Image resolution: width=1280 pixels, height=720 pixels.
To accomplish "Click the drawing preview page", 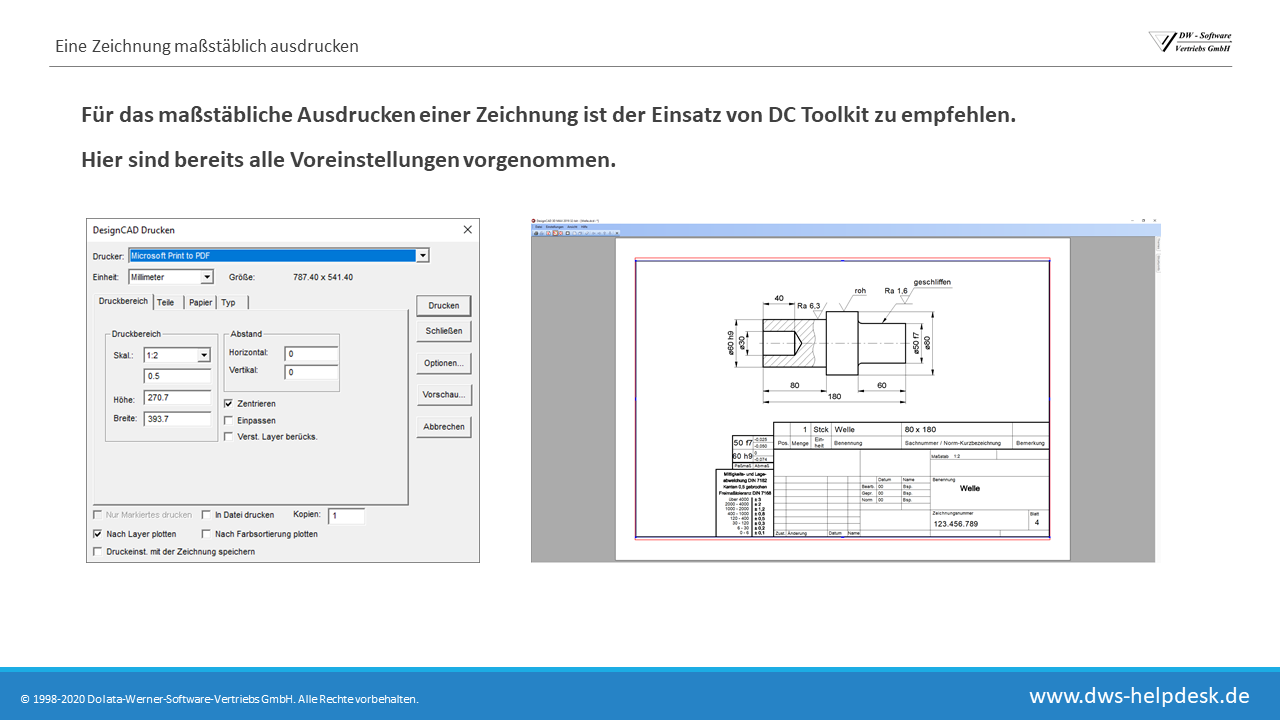I will click(x=842, y=399).
